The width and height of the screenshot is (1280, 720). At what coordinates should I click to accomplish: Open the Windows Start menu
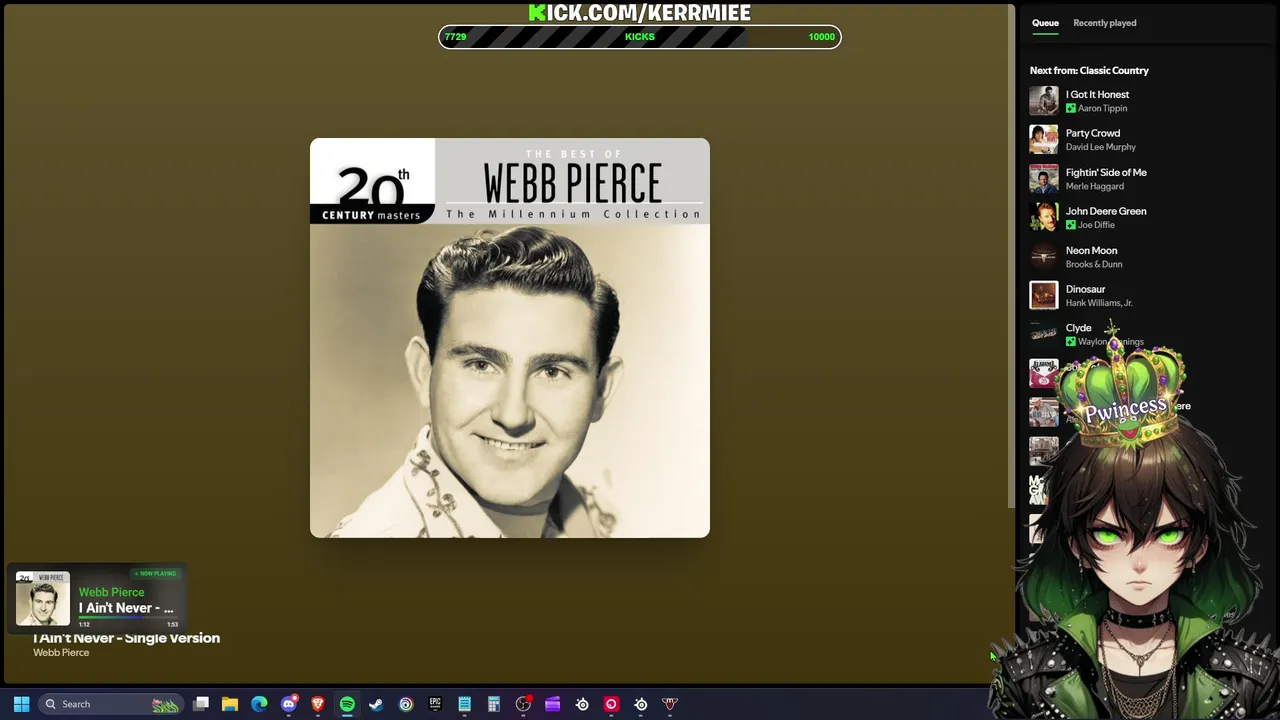click(21, 704)
